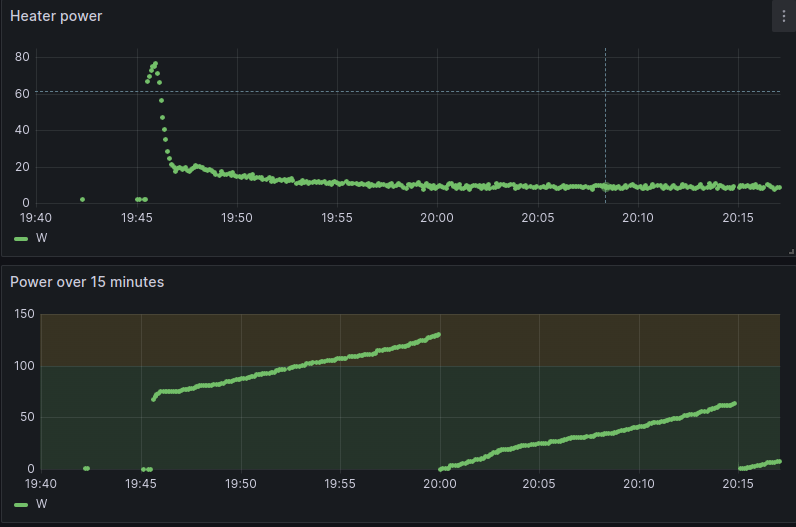Click the 20:10 x-axis label in the Heater power chart
This screenshot has height=527, width=796.
[638, 218]
